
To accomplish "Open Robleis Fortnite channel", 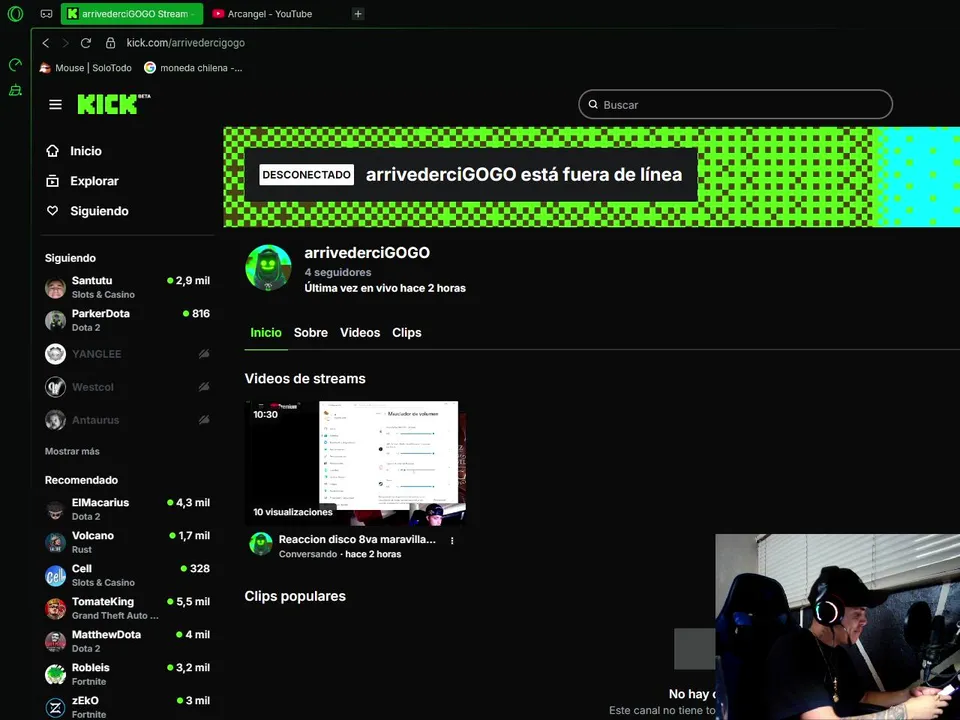I will click(x=127, y=675).
